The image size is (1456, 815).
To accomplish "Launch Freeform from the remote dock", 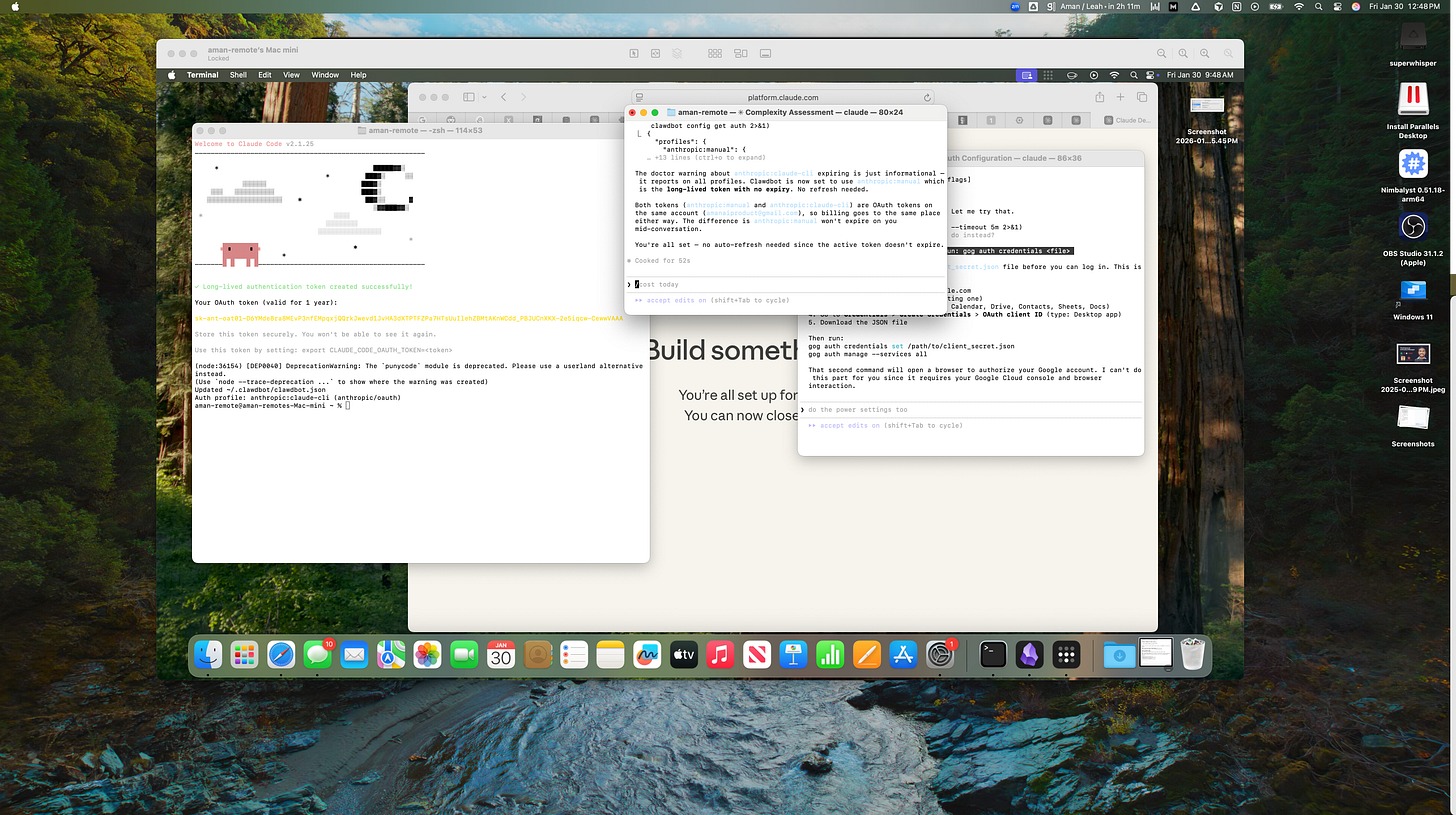I will [x=647, y=655].
